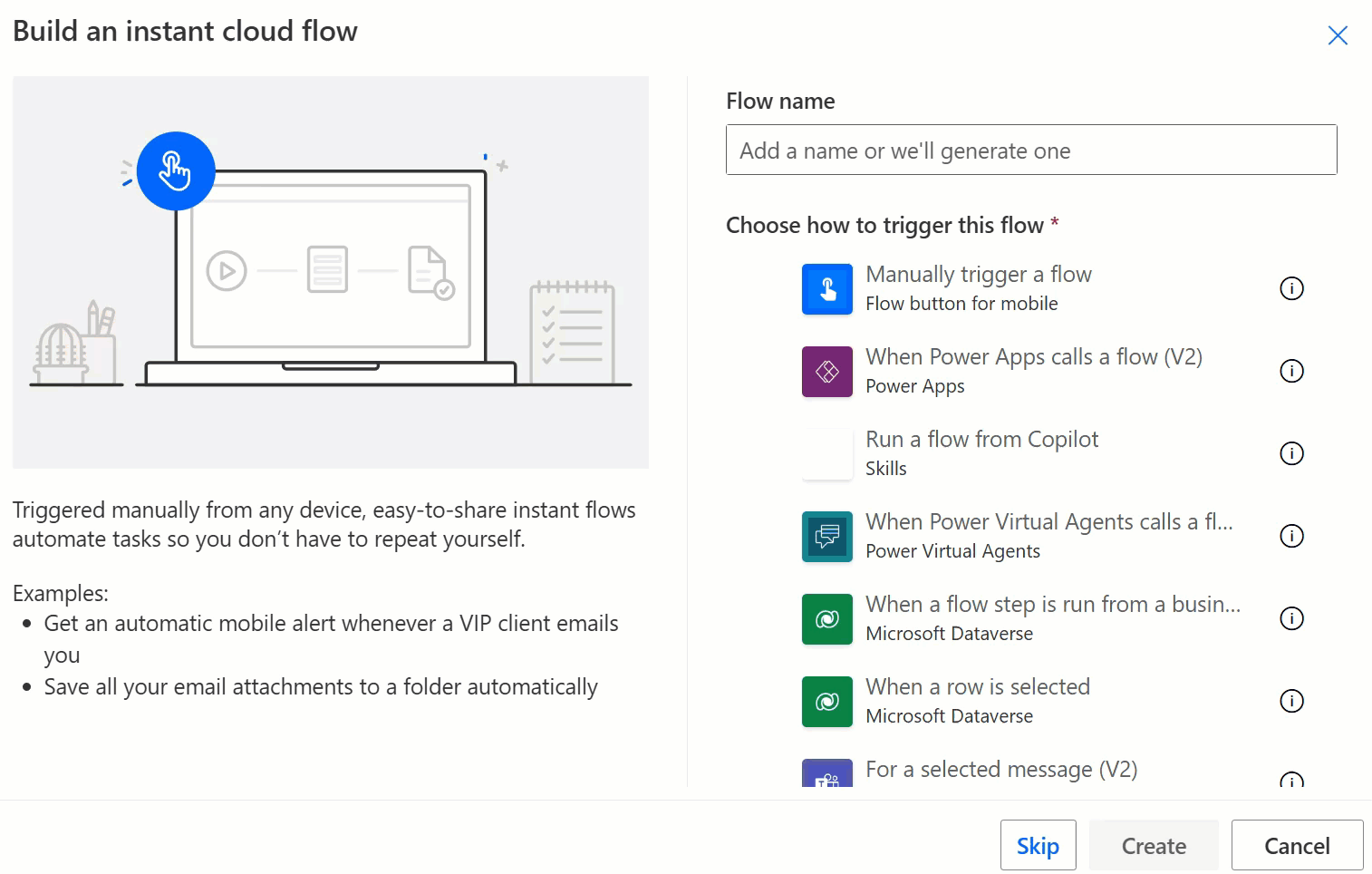Click the Power Virtual Agents trigger icon
This screenshot has width=1372, height=874.
(x=826, y=537)
